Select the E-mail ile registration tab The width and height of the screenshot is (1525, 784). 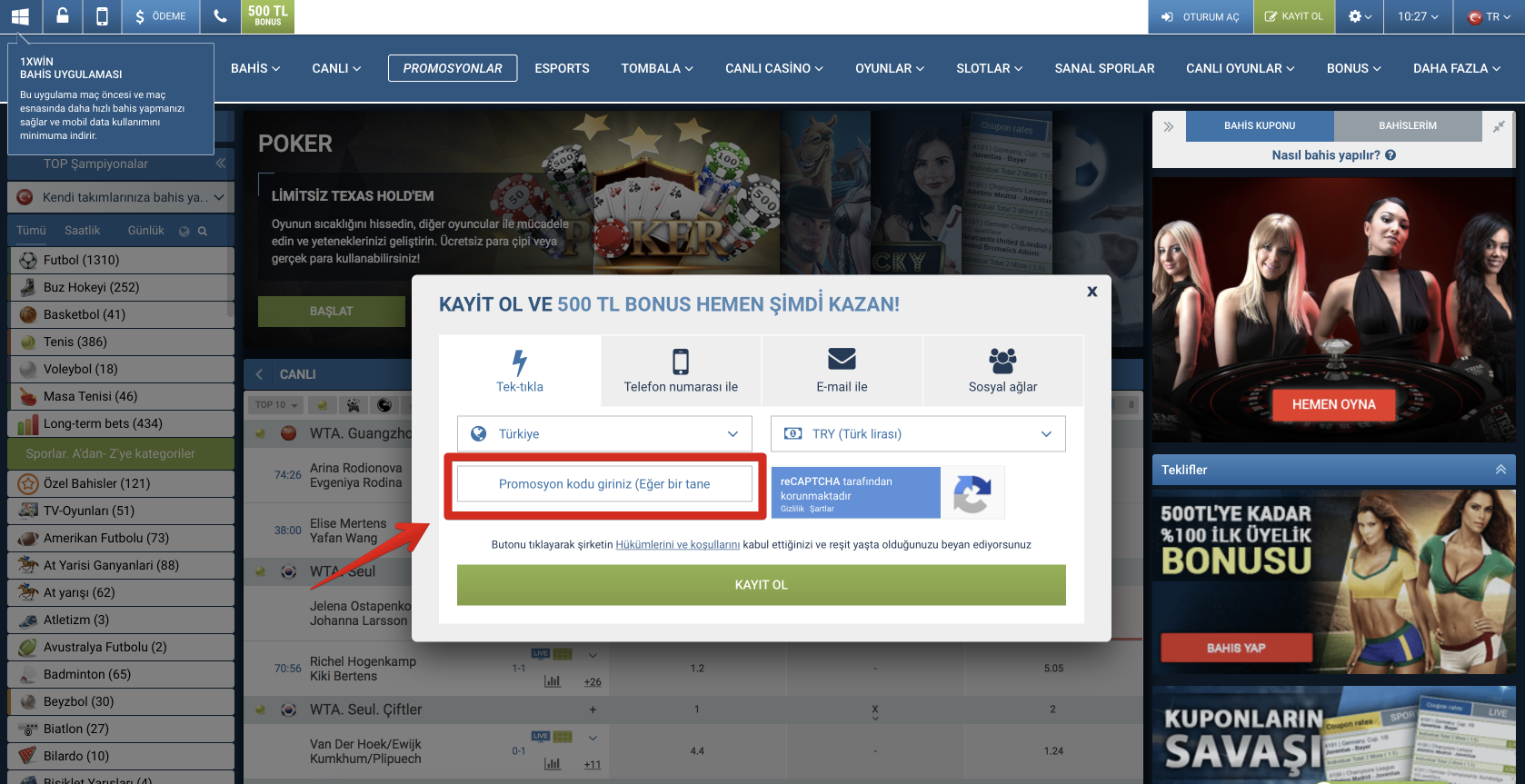pos(842,371)
